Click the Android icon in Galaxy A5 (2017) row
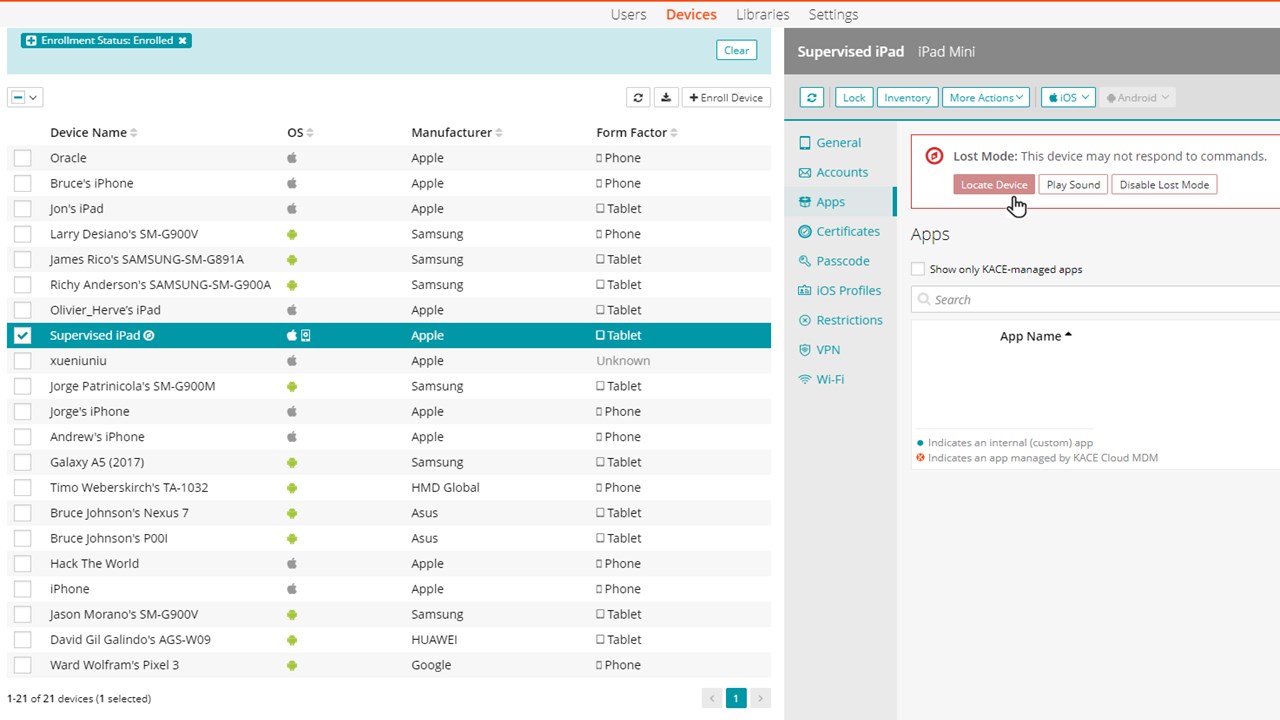Image resolution: width=1280 pixels, height=720 pixels. [293, 463]
